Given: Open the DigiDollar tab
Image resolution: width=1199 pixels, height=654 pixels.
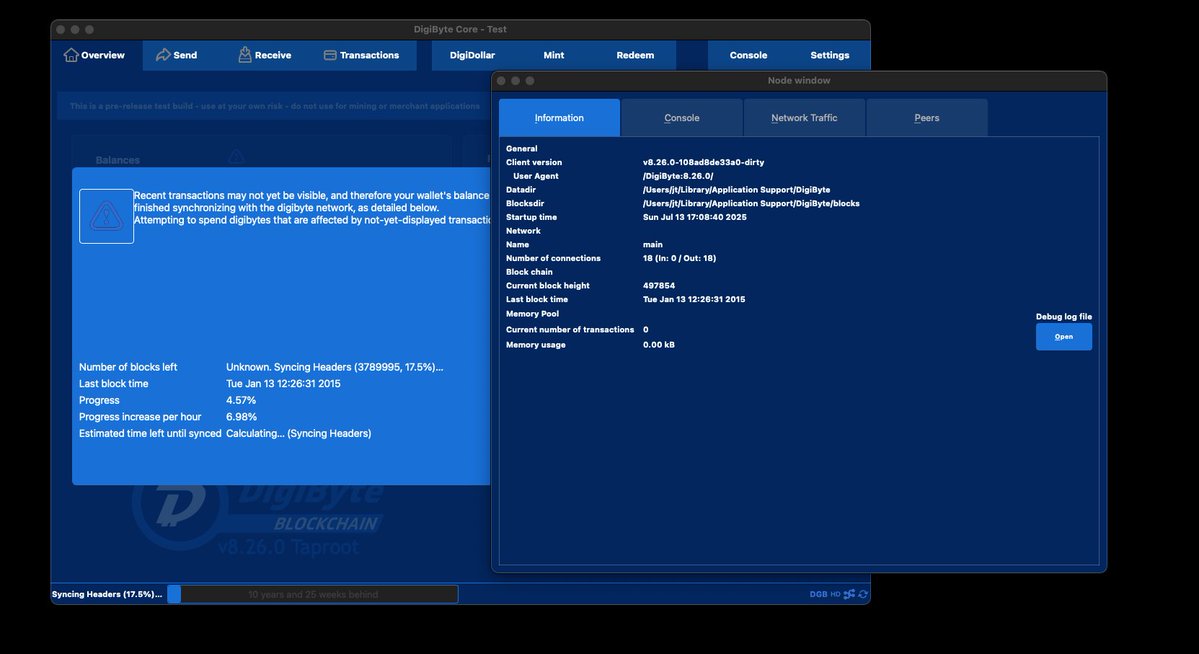Looking at the screenshot, I should [x=472, y=55].
